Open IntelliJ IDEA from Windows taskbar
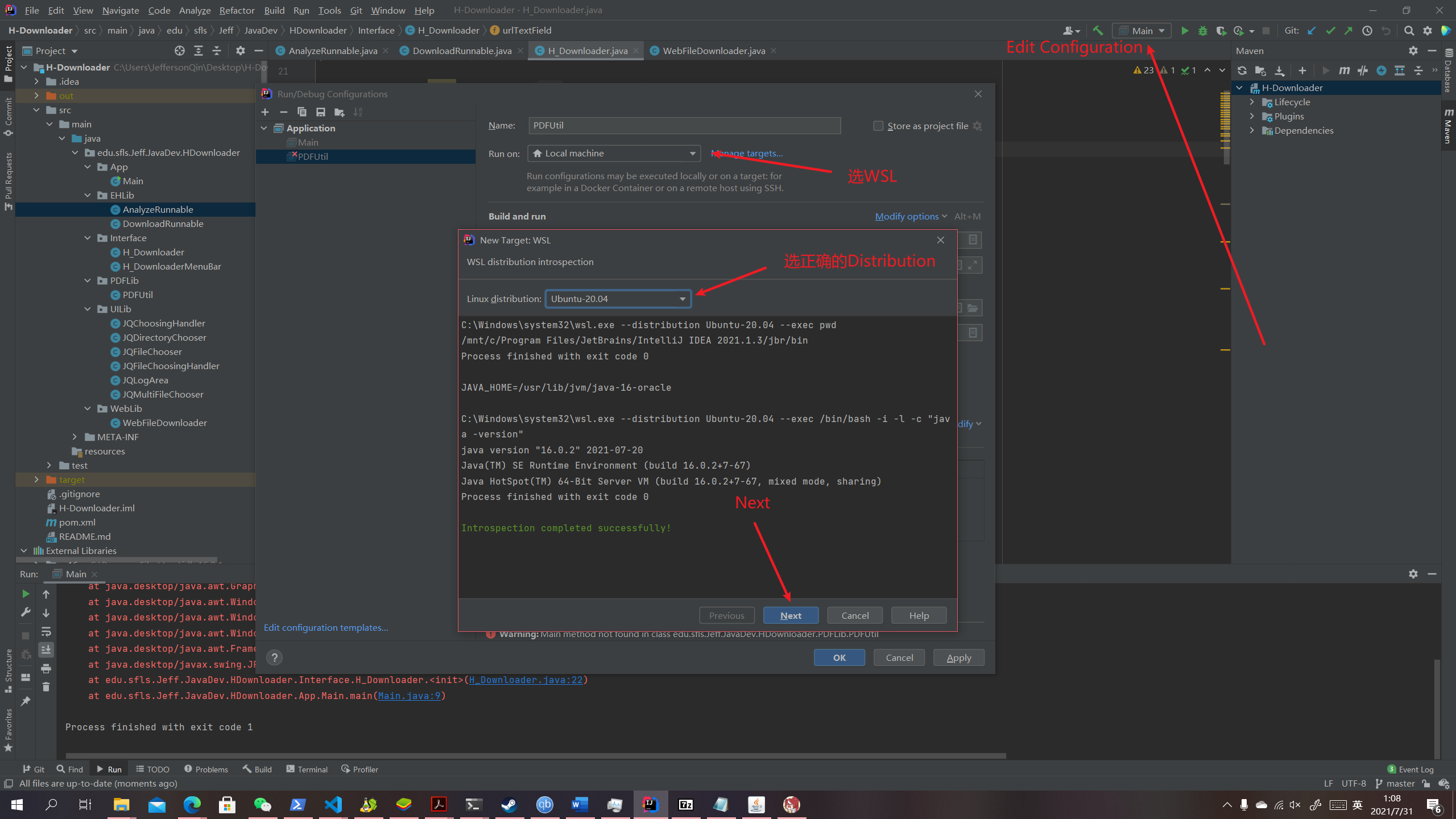 pyautogui.click(x=651, y=804)
